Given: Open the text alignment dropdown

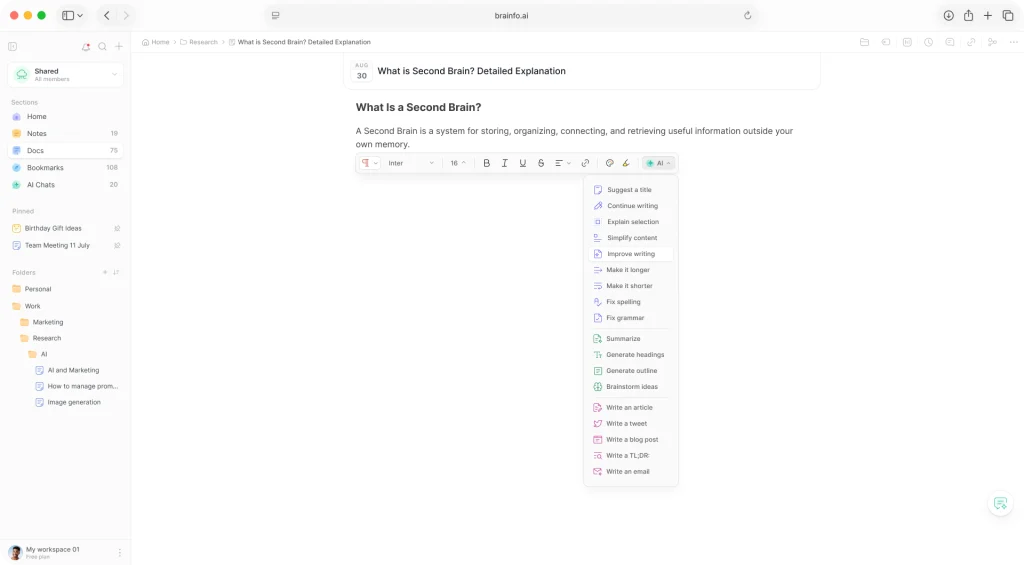Looking at the screenshot, I should (563, 163).
